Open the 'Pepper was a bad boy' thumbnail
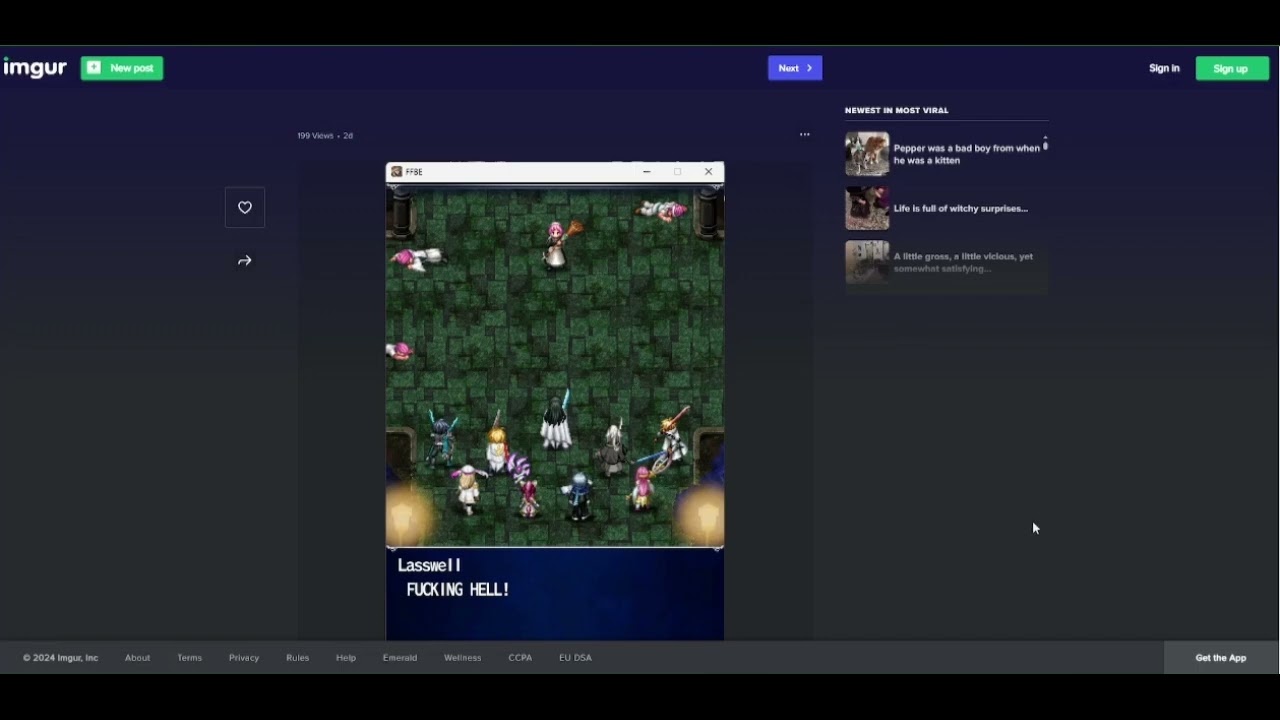Screen dimensions: 1280x720 [x=867, y=154]
